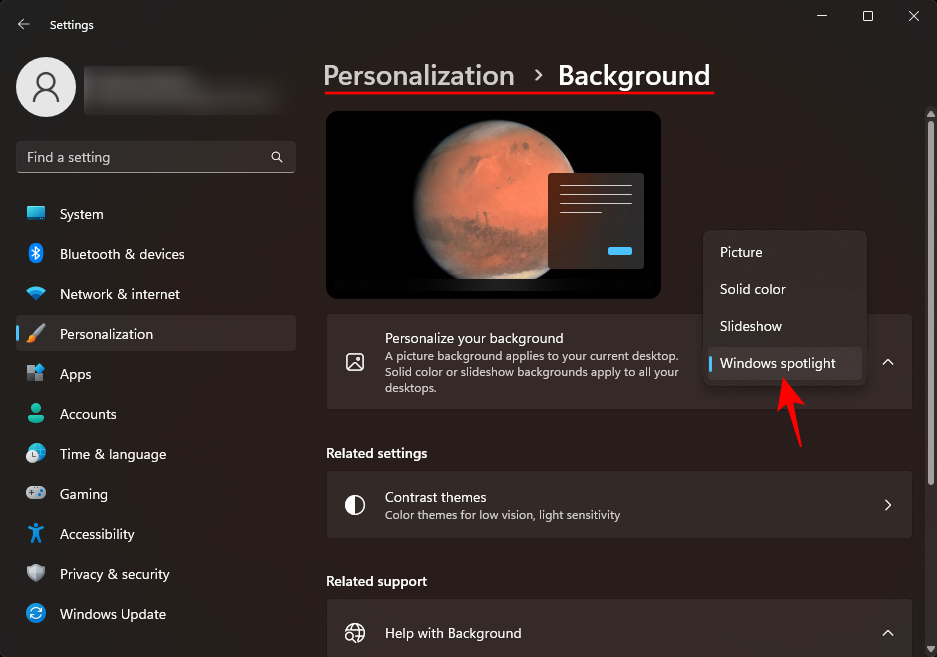
Task: Click the scrollbar up arrow
Action: [930, 113]
